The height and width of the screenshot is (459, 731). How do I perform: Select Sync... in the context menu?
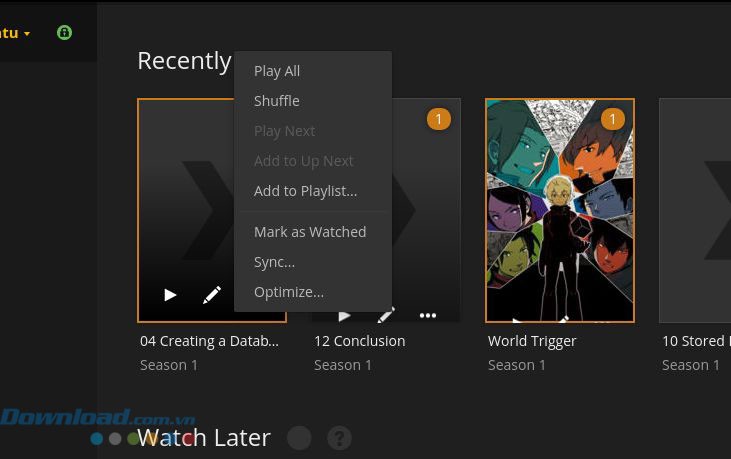274,262
